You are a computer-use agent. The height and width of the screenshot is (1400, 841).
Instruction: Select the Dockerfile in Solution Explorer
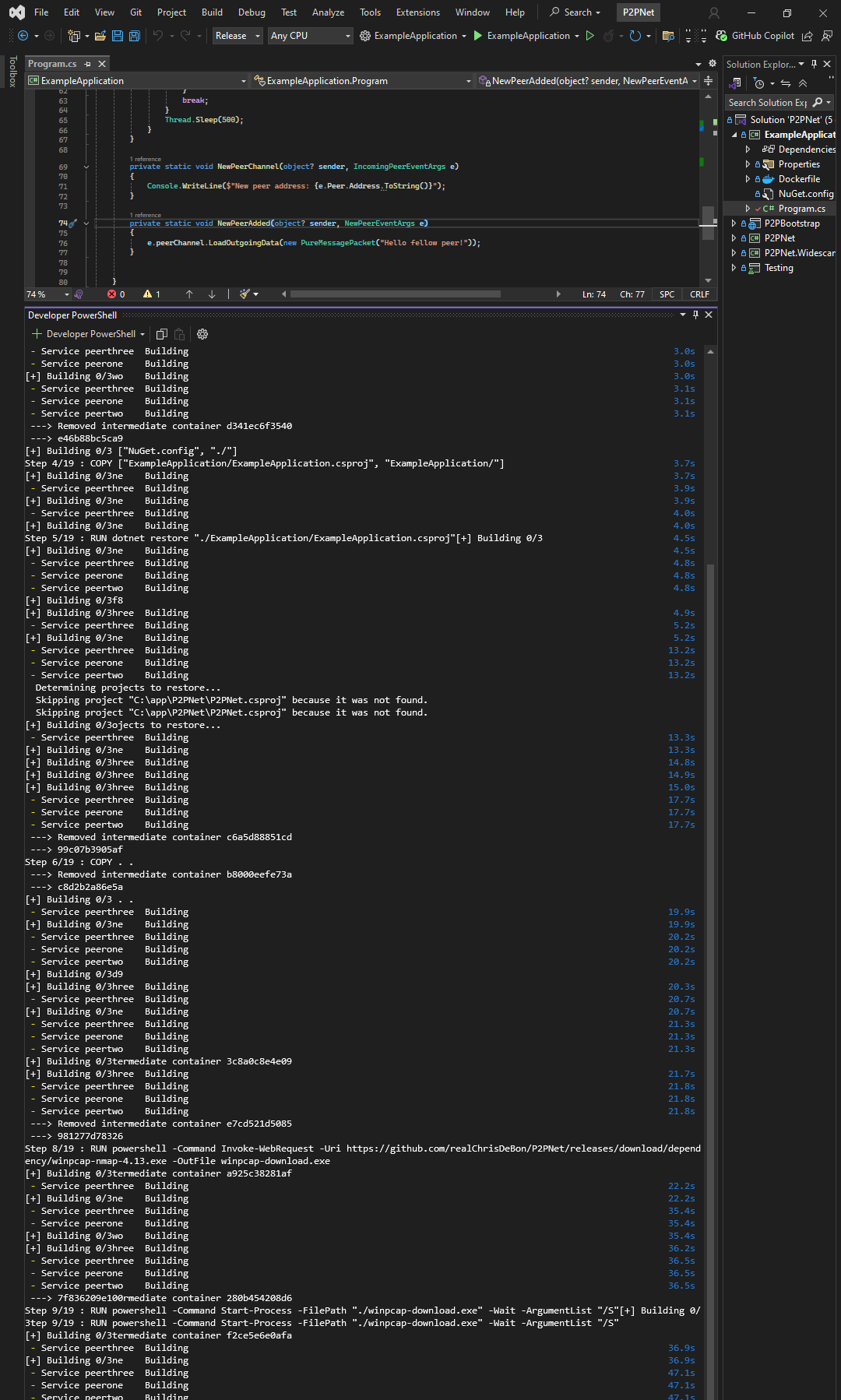click(x=799, y=179)
